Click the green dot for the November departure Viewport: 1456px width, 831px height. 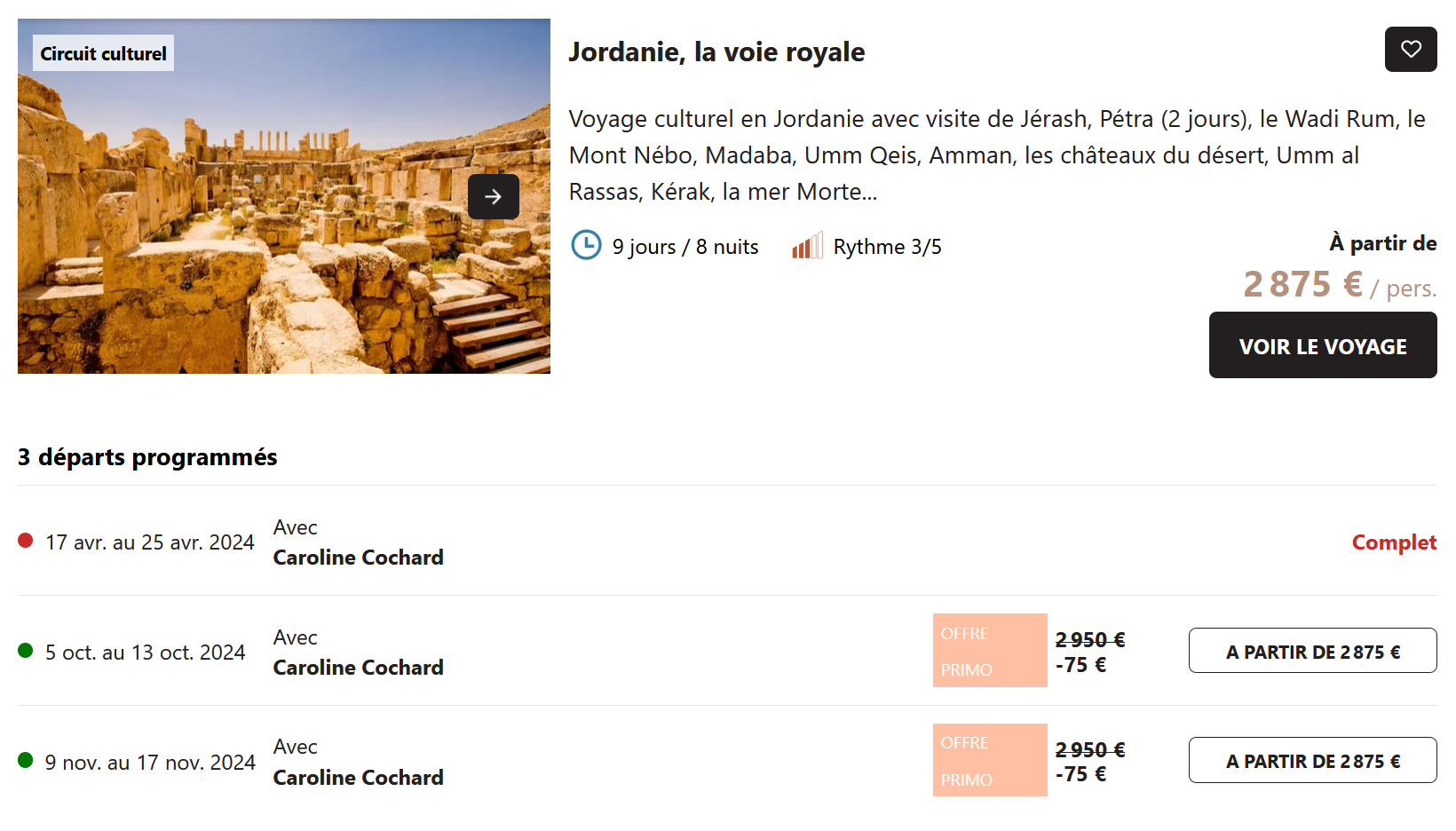[26, 761]
